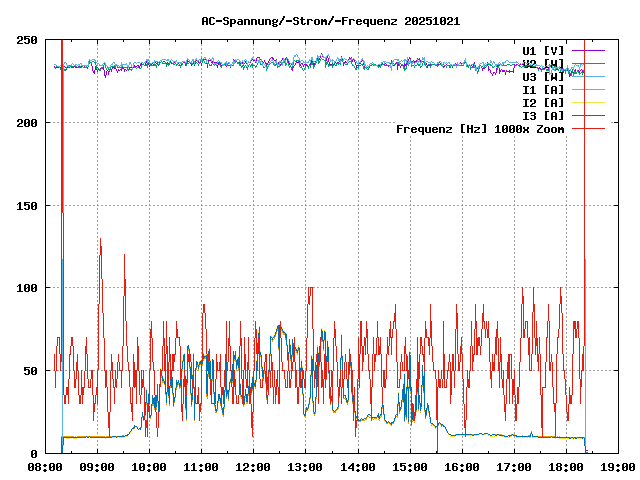640x480 pixels.
Task: Select the I1 [A] legend entry
Action: point(543,89)
